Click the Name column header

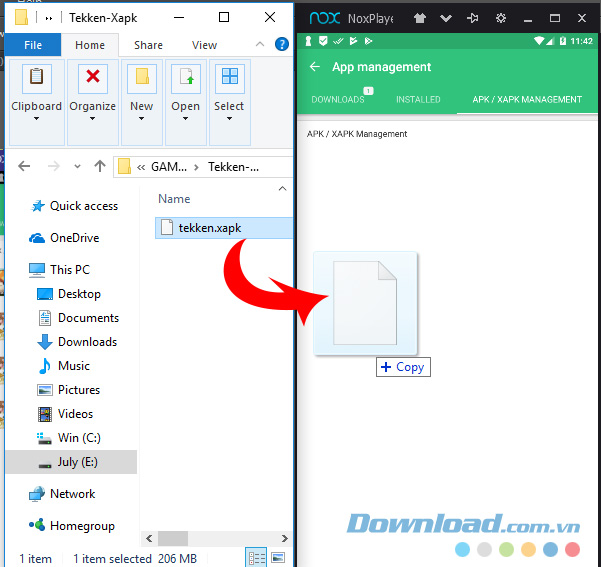click(174, 199)
